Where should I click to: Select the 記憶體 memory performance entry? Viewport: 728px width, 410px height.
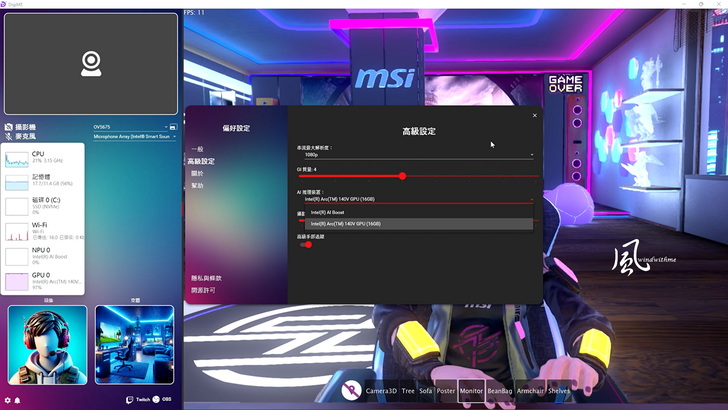coord(43,181)
